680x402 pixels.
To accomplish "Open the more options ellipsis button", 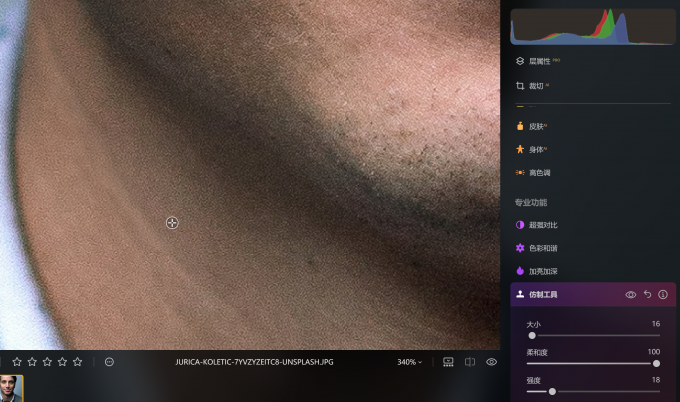I will tap(109, 362).
